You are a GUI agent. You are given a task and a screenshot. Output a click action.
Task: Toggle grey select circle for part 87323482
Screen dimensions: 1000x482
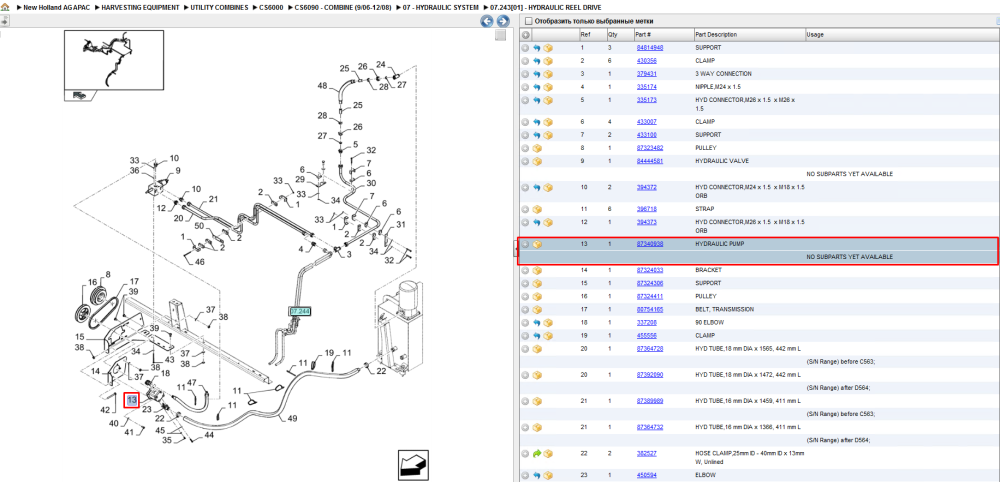pyautogui.click(x=526, y=148)
